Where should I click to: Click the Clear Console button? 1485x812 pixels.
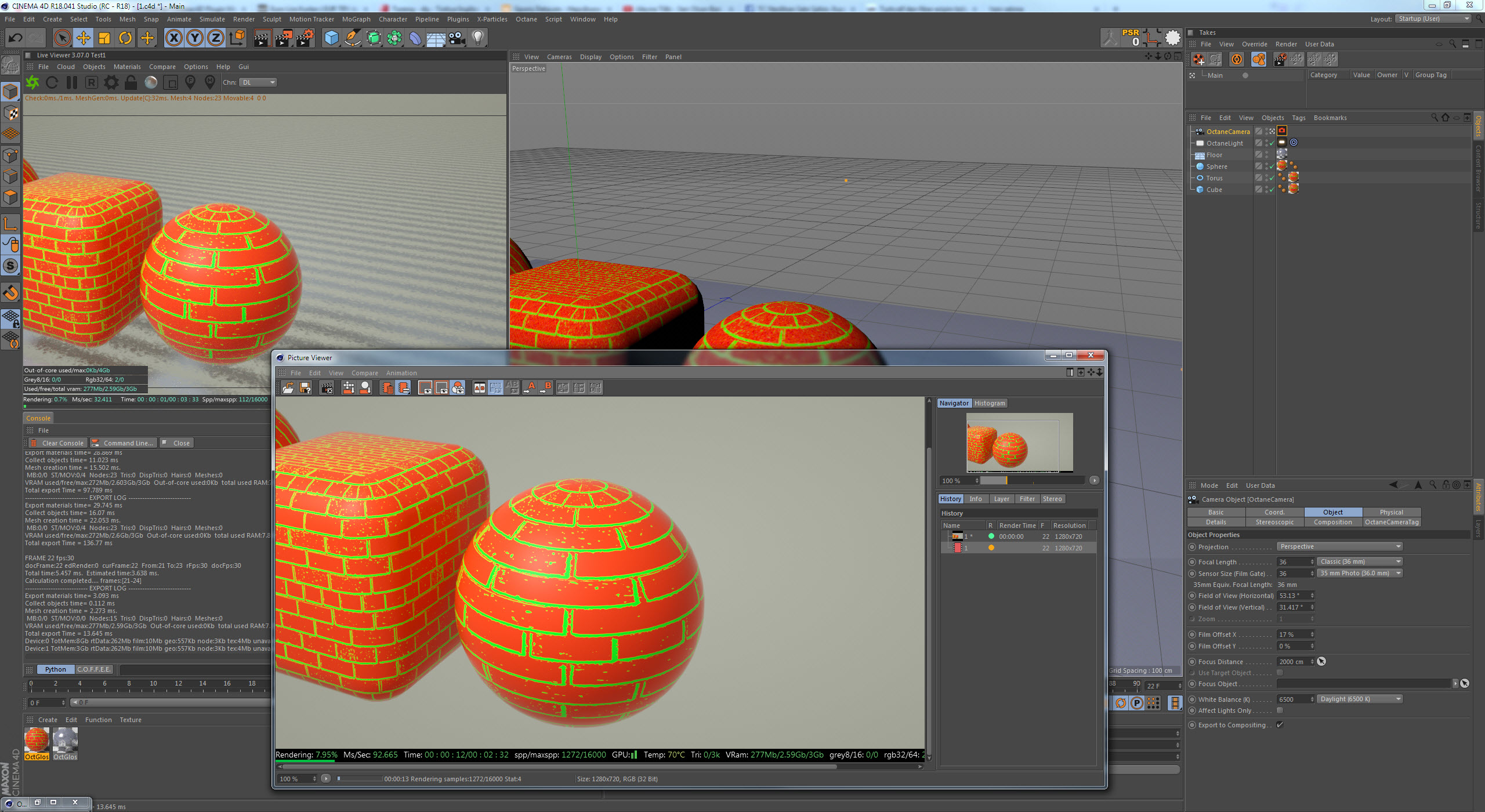pyautogui.click(x=58, y=443)
